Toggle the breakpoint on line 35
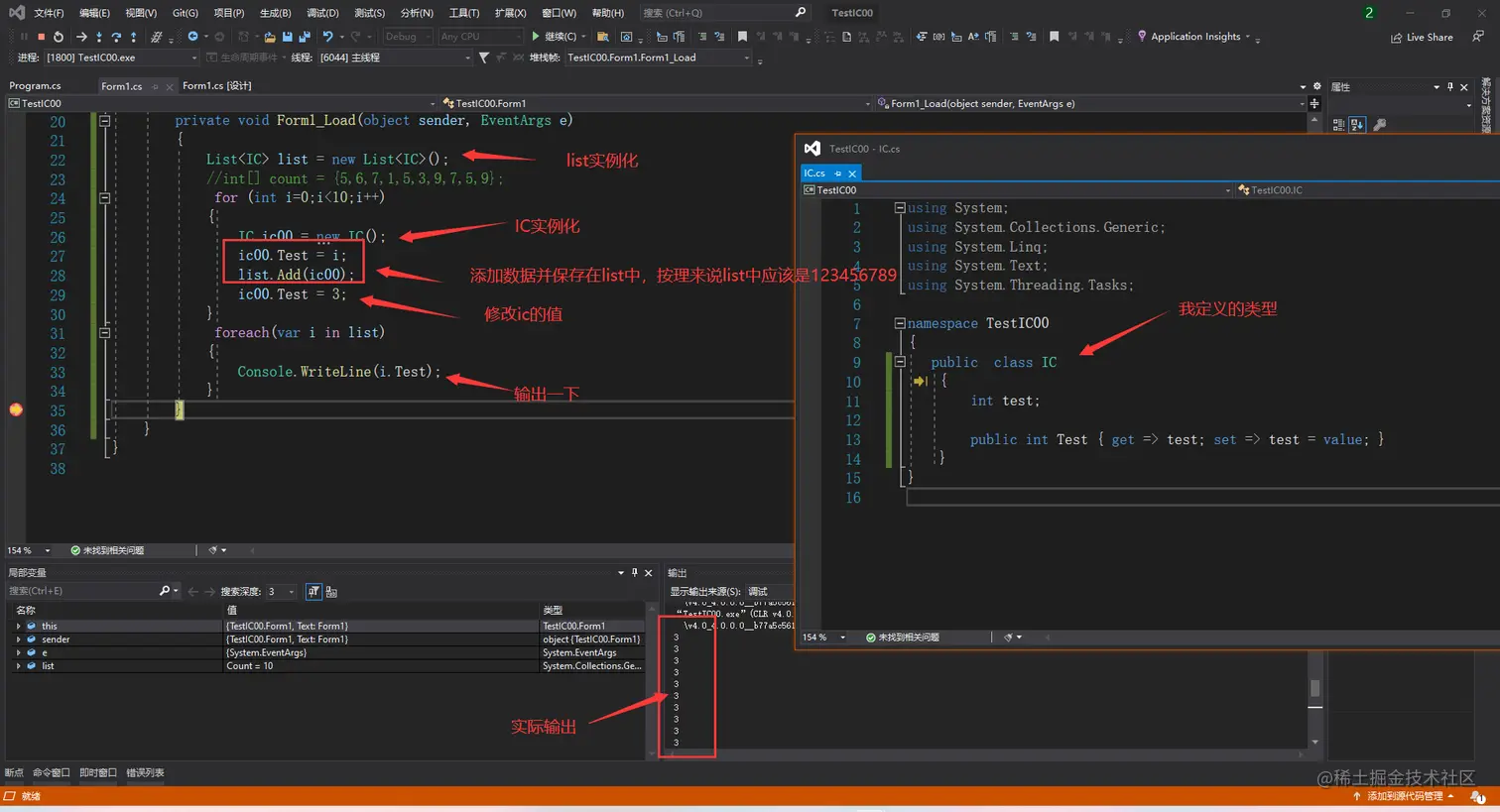This screenshot has width=1500, height=812. tap(16, 409)
